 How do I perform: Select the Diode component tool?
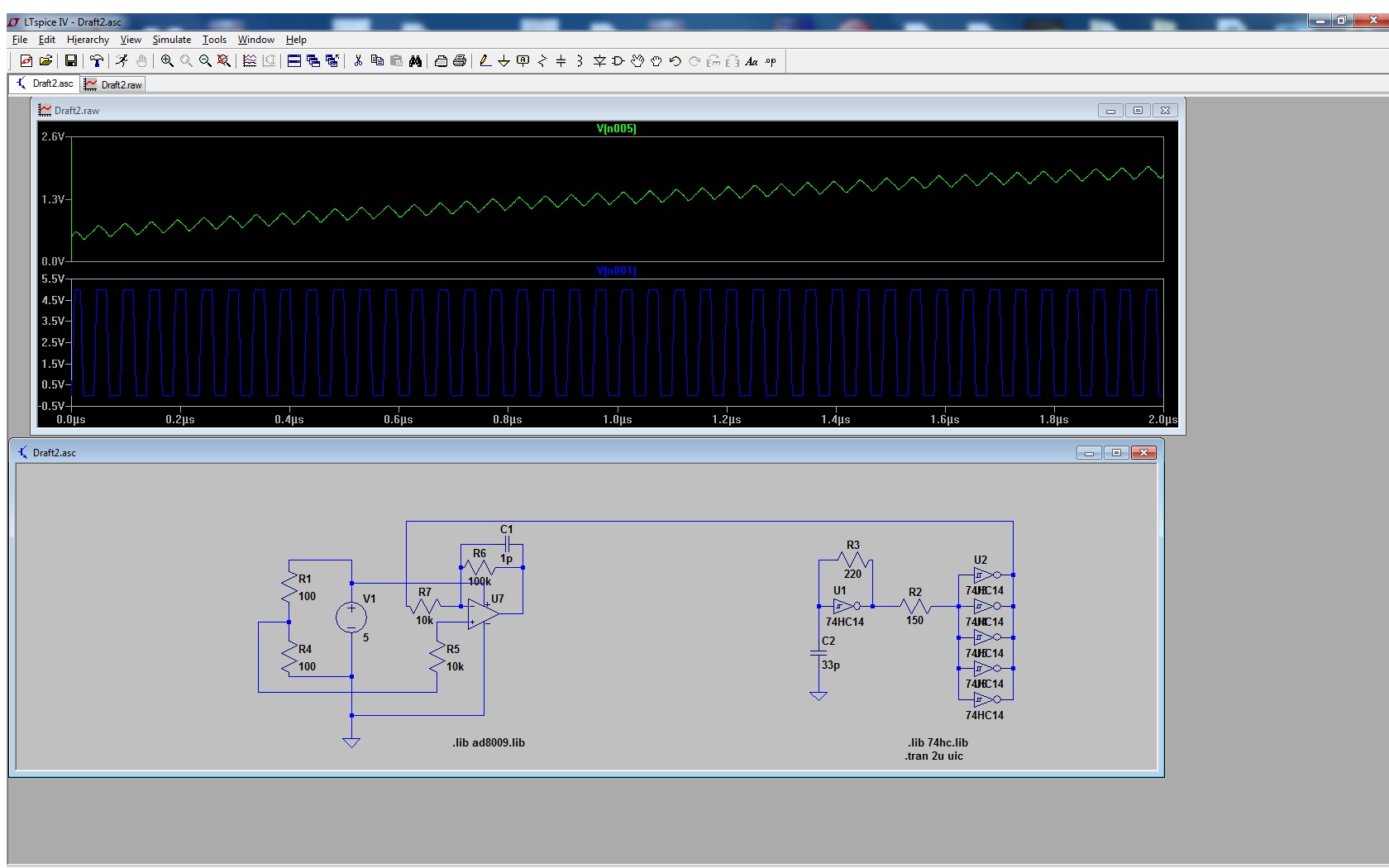599,60
